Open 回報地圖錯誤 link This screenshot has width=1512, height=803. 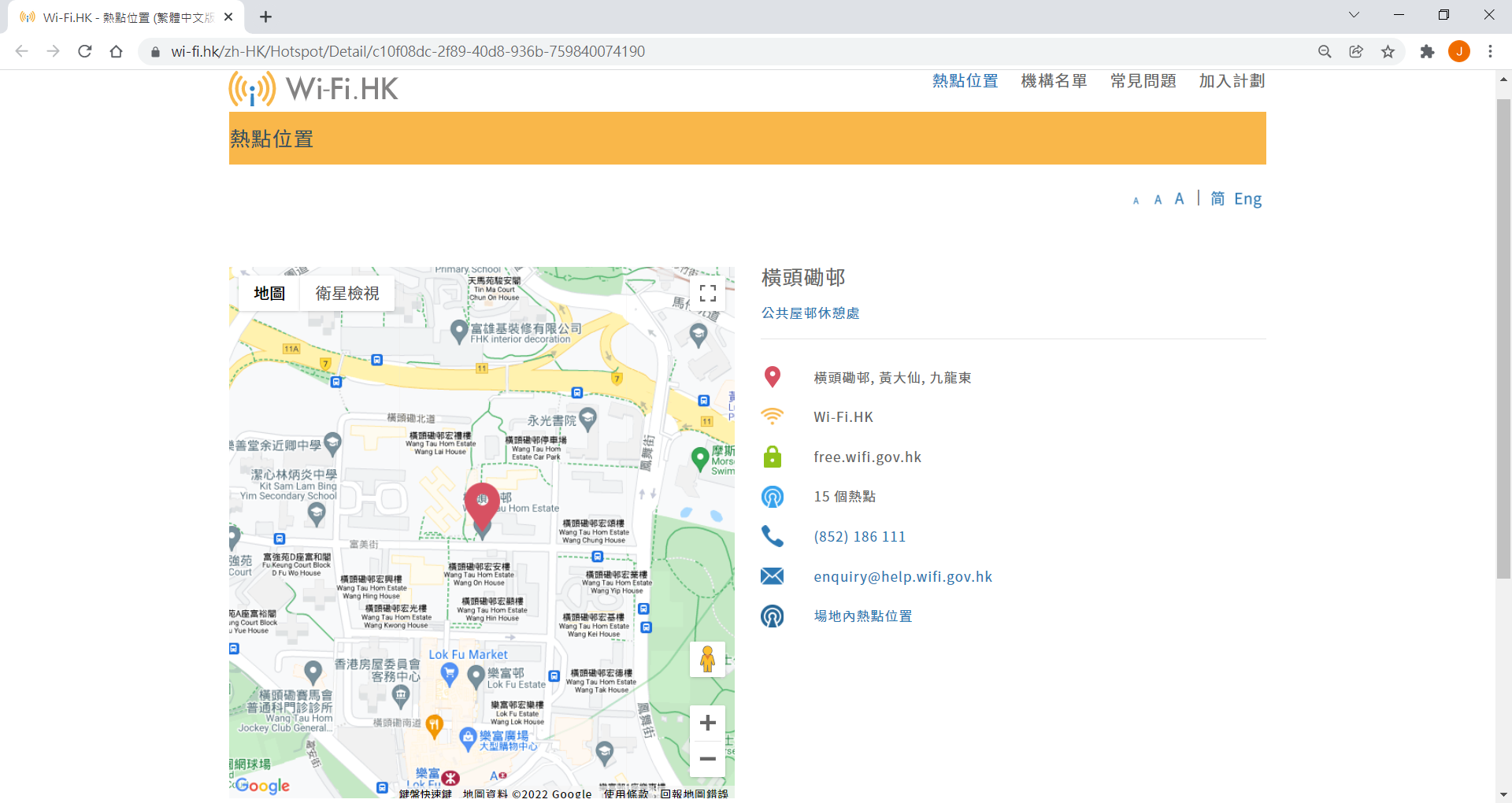click(x=694, y=794)
